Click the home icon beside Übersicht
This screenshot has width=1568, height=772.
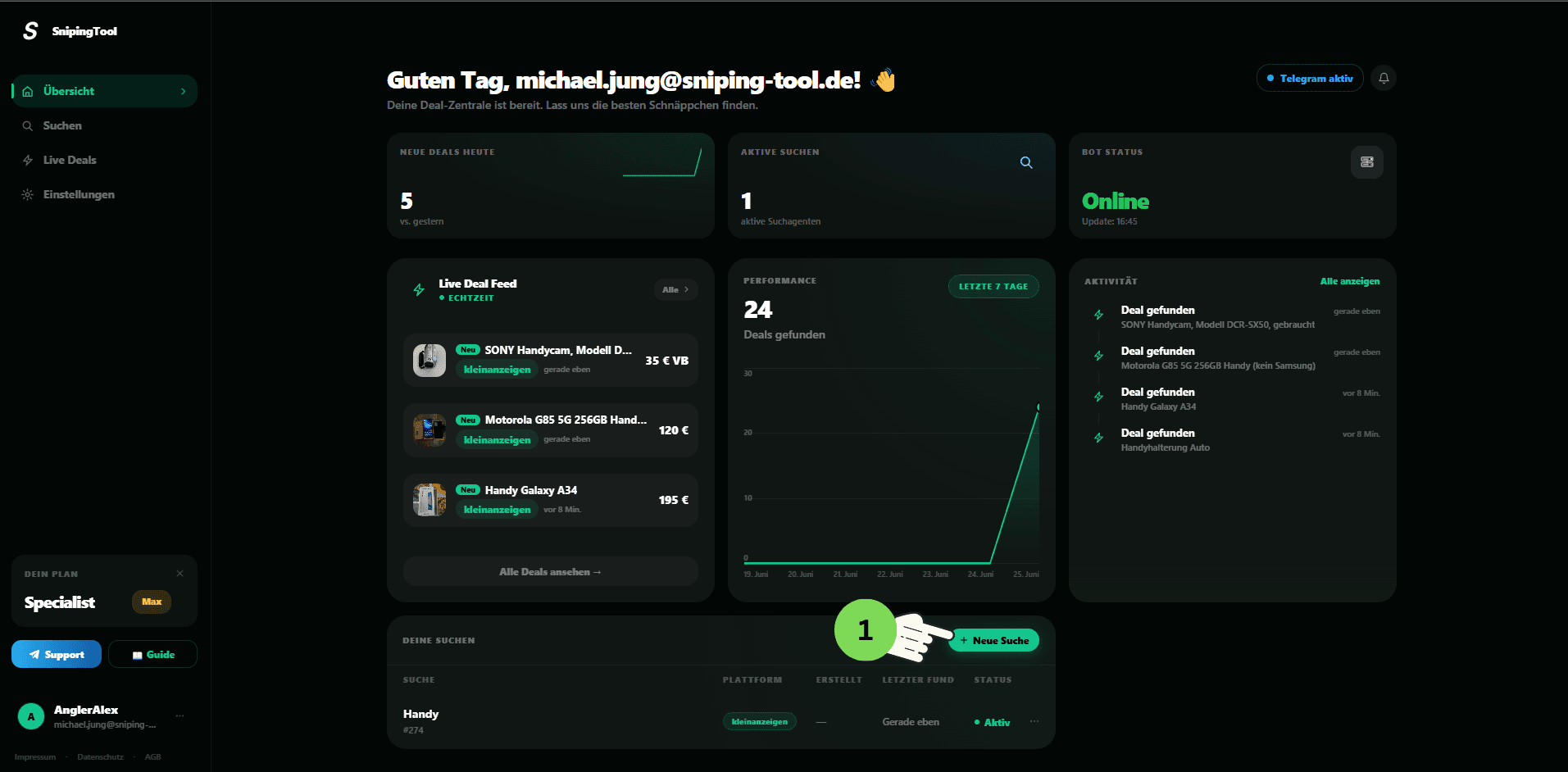(28, 91)
